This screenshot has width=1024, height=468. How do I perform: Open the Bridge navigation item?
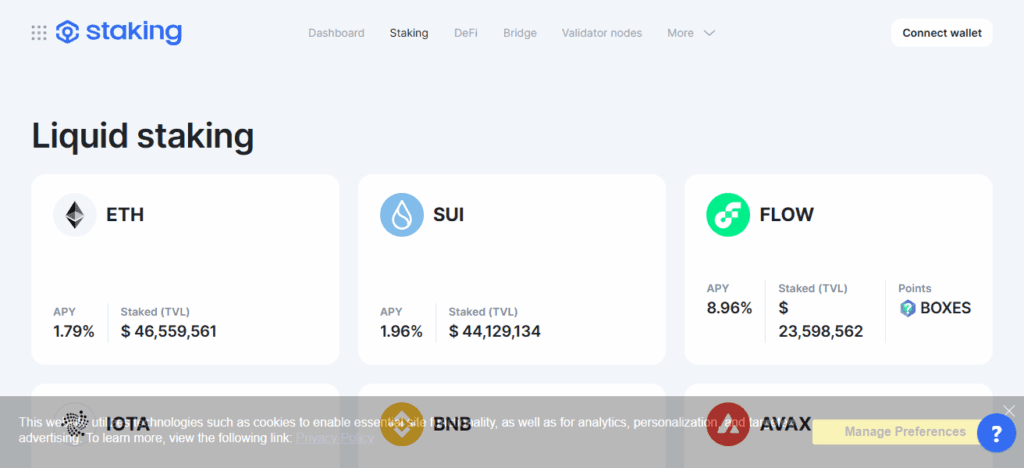coord(520,33)
